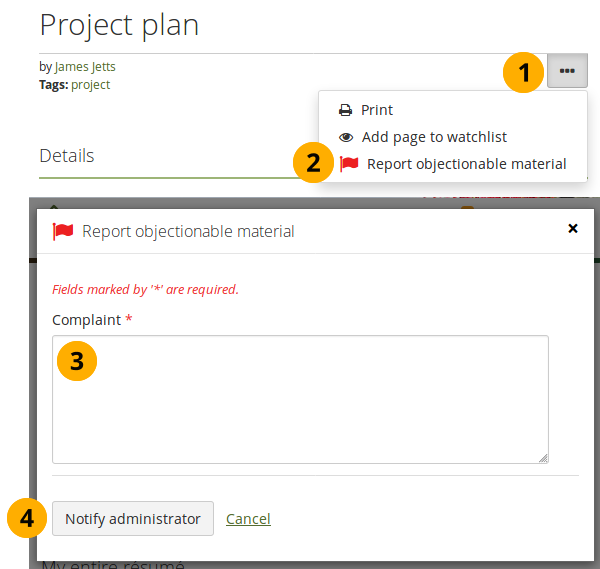600x569 pixels.
Task: Click the orange callout number 3
Action: (77, 359)
